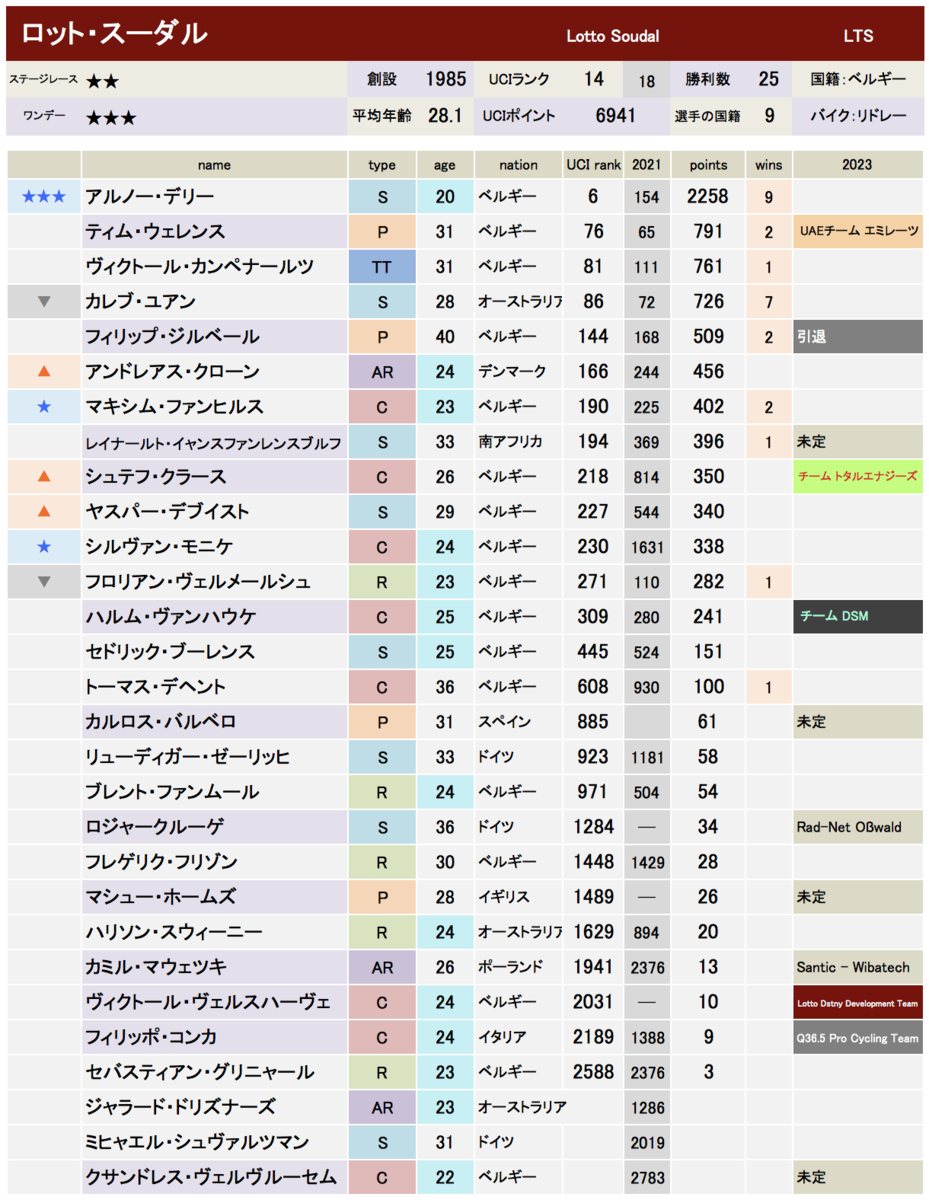The height and width of the screenshot is (1200, 929).
Task: Click the UCI points total 6941
Action: (x=615, y=116)
